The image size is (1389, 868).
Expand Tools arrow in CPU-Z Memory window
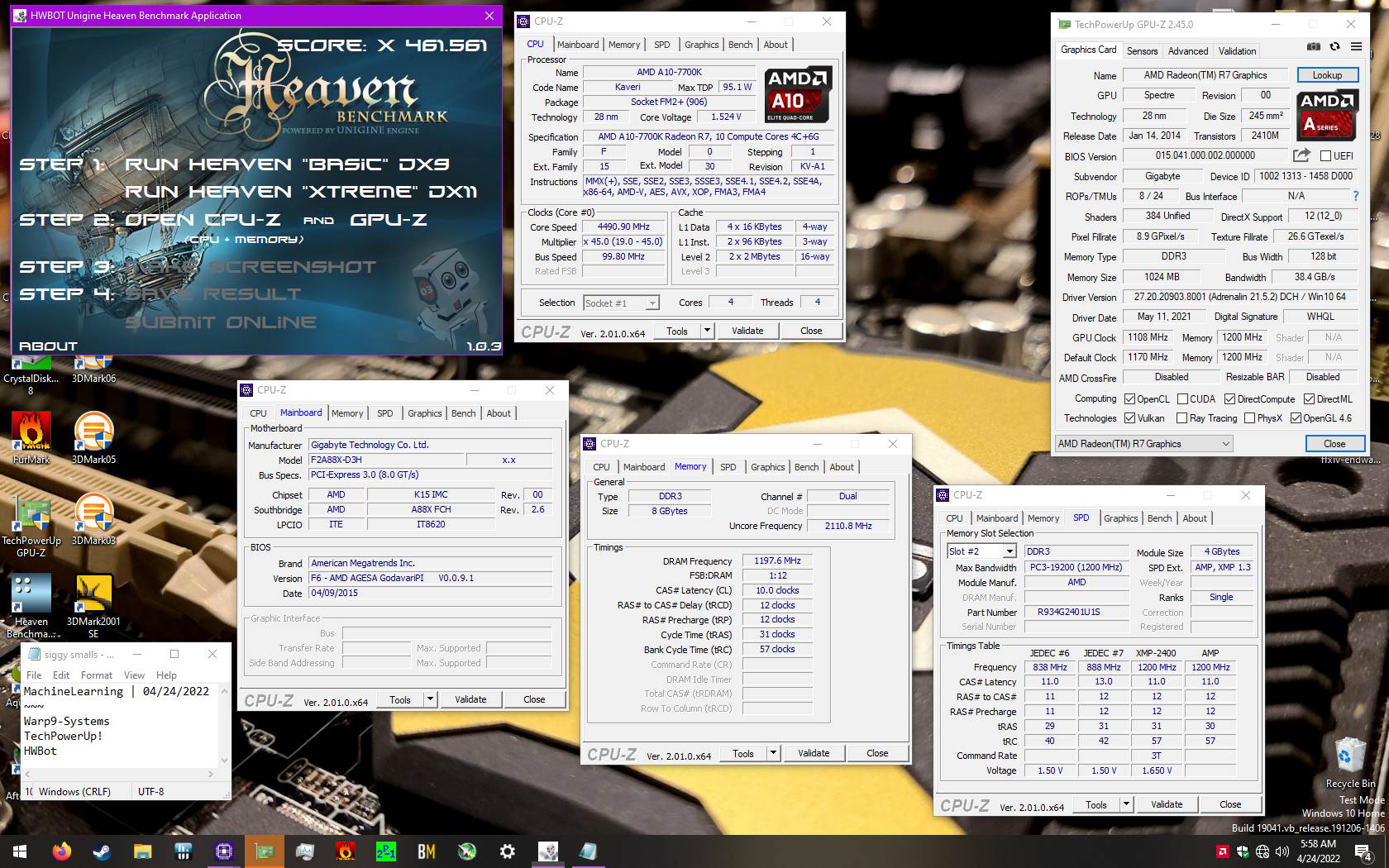(x=773, y=753)
